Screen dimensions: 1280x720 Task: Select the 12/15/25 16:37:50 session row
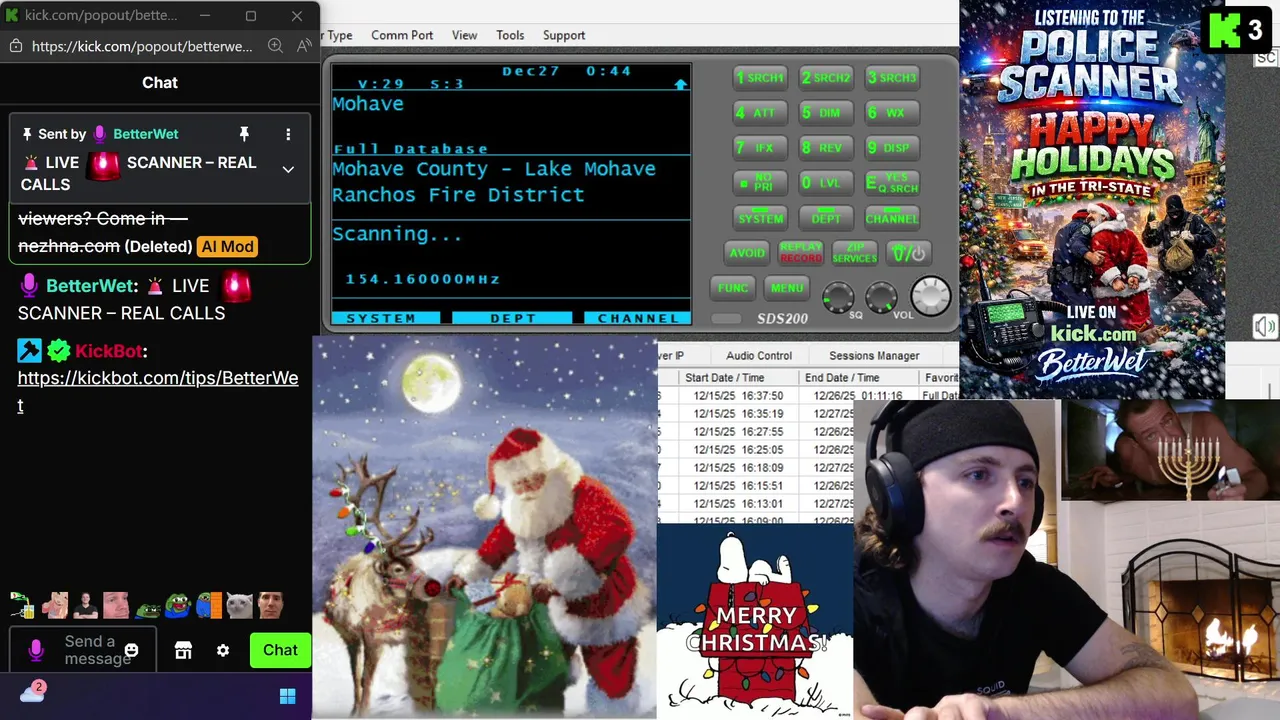(x=808, y=396)
